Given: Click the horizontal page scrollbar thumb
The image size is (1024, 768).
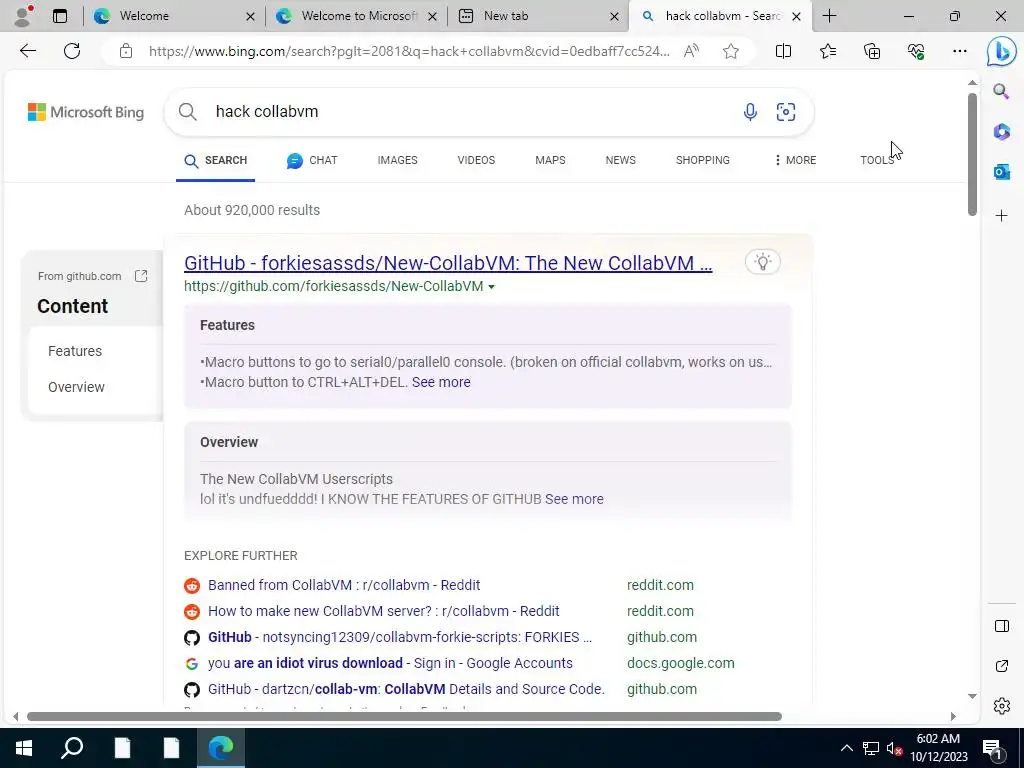Looking at the screenshot, I should click(404, 716).
